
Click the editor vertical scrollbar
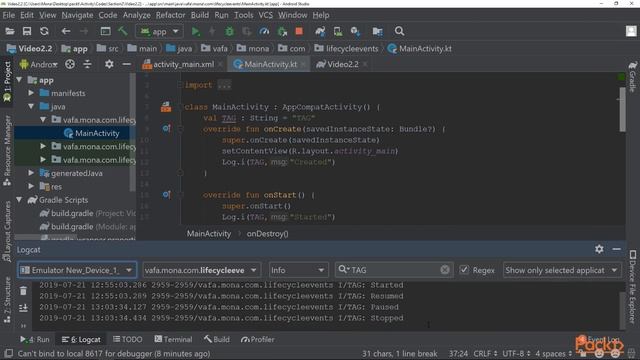tap(622, 109)
